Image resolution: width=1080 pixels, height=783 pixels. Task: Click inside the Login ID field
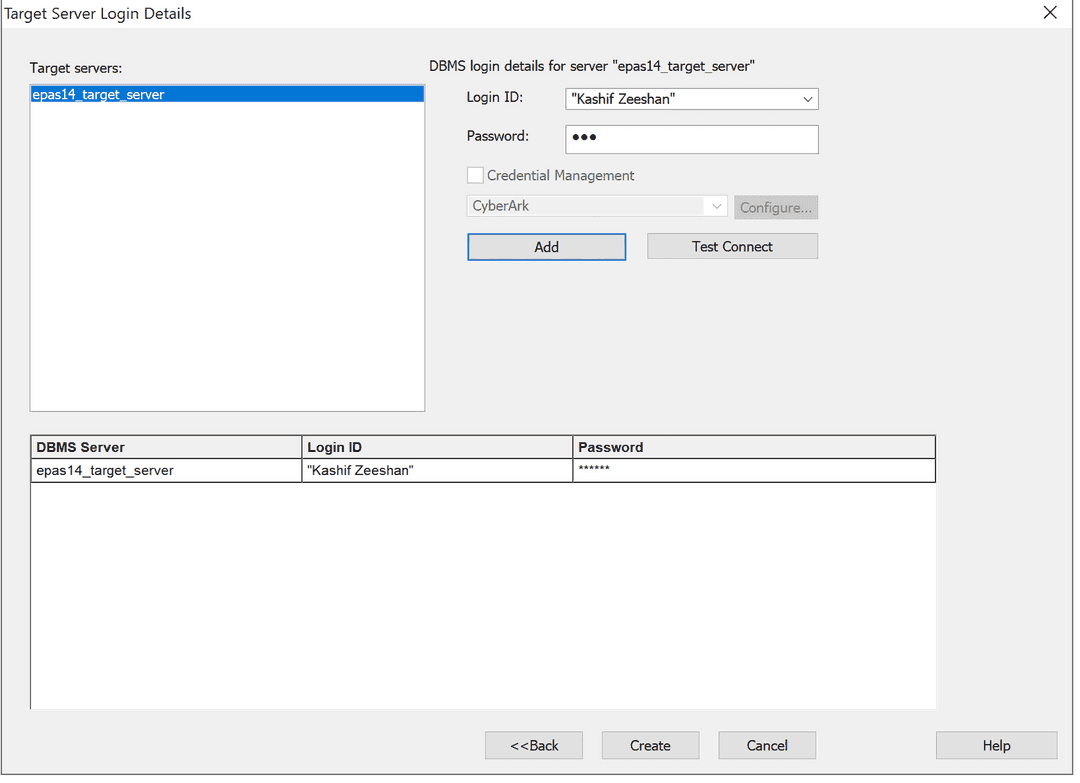coord(680,99)
